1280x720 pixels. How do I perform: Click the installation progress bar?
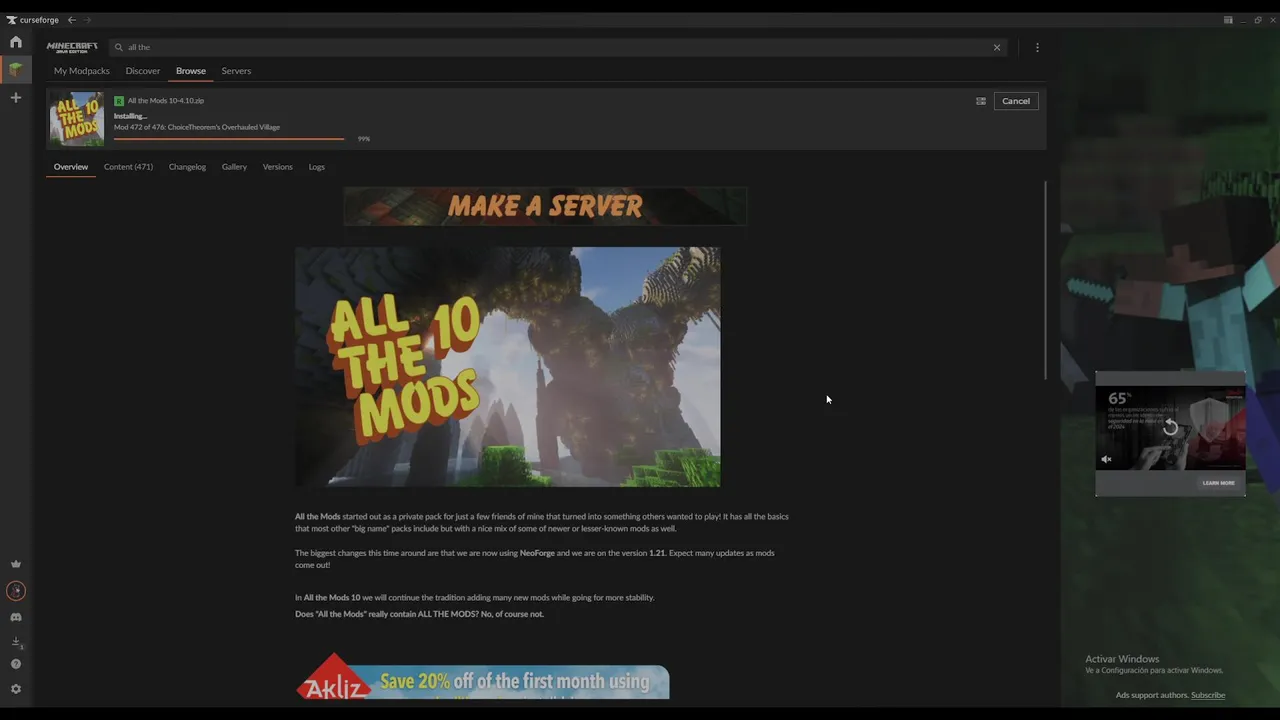click(229, 138)
